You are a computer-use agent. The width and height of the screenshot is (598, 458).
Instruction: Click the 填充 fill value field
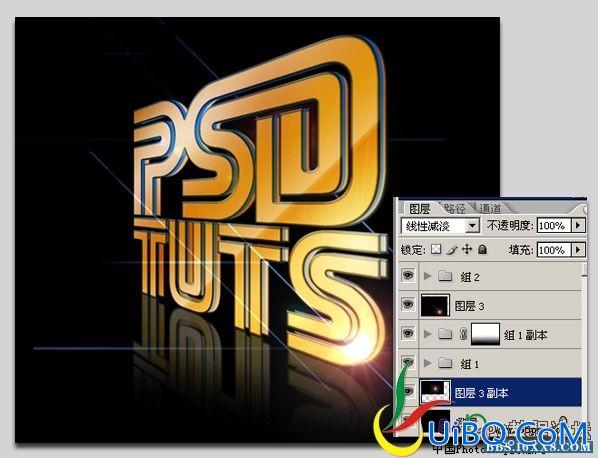click(x=554, y=250)
